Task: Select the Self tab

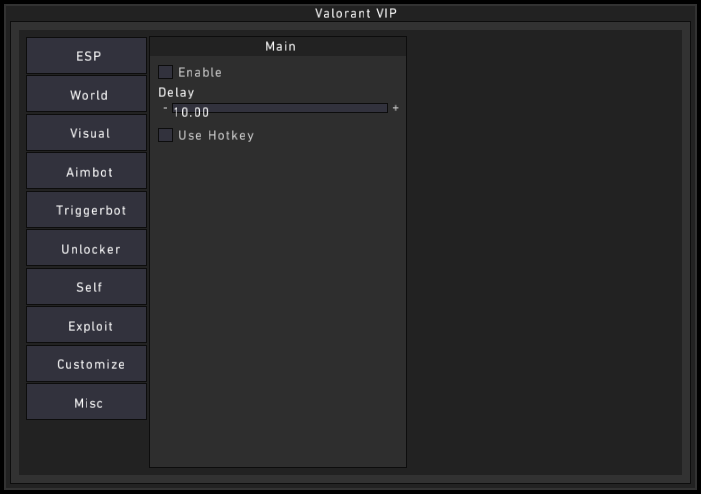Action: [x=87, y=287]
